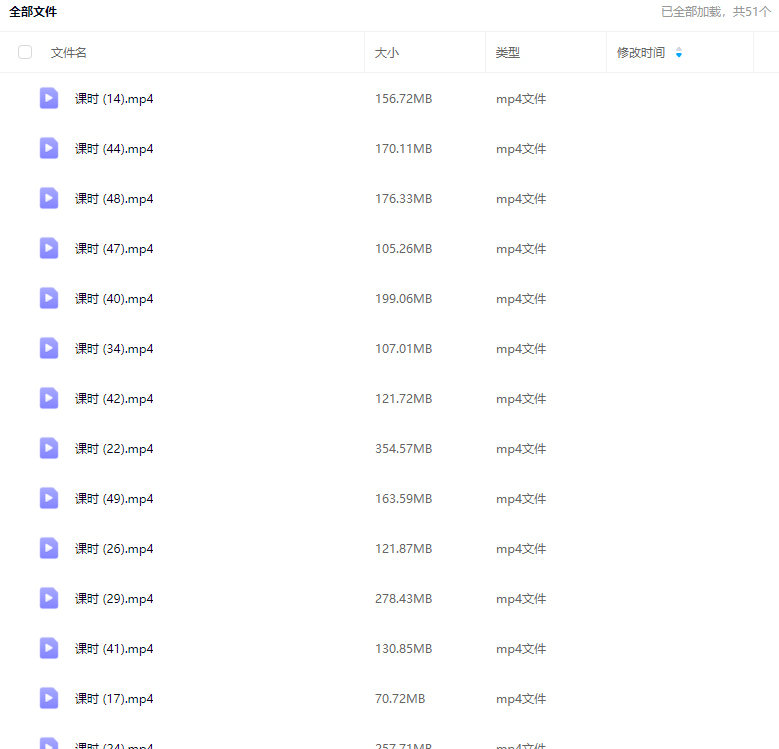779x749 pixels.
Task: Click video icon for 课时 (14).mp4
Action: click(49, 98)
